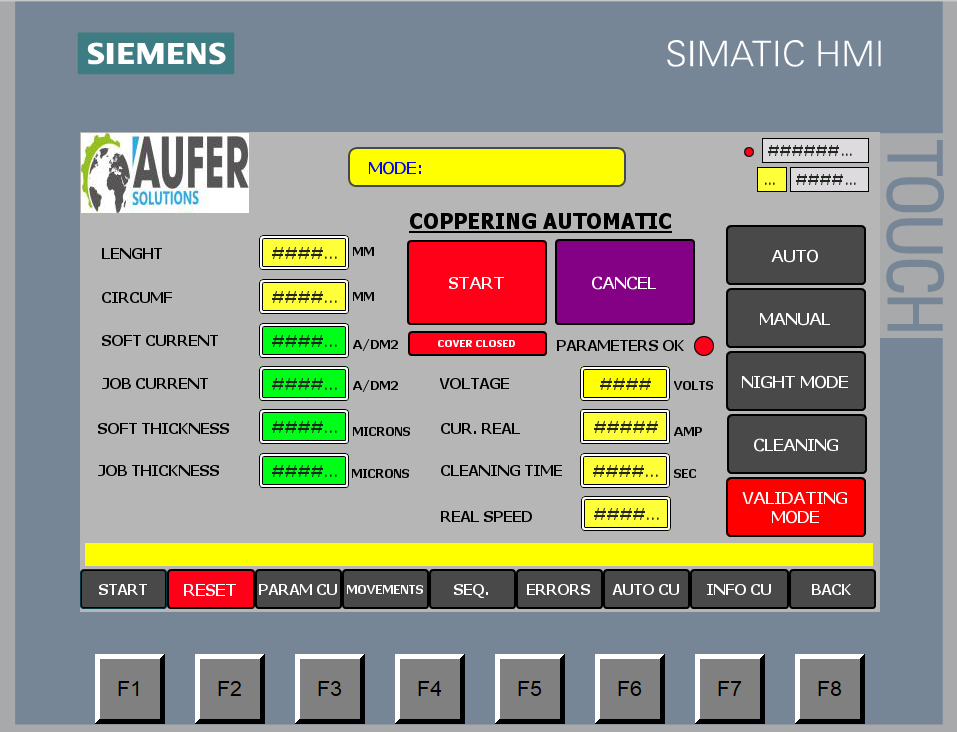
Task: Open the PARAM CU screen
Action: point(298,590)
